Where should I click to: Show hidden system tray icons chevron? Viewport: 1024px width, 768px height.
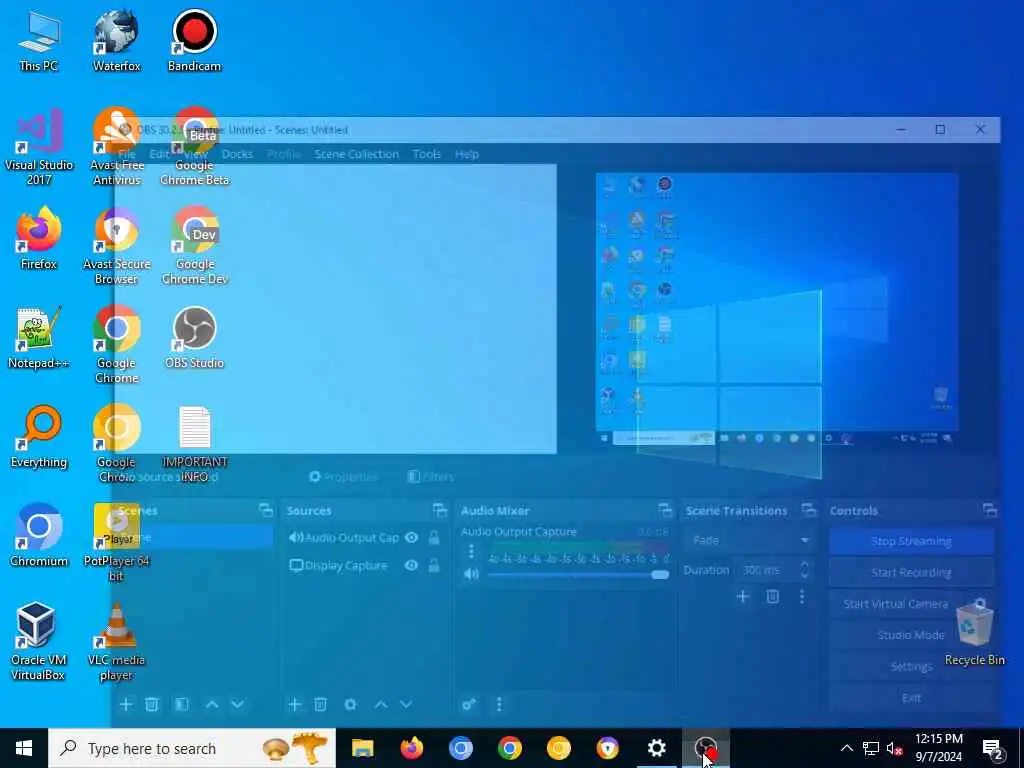(x=846, y=748)
